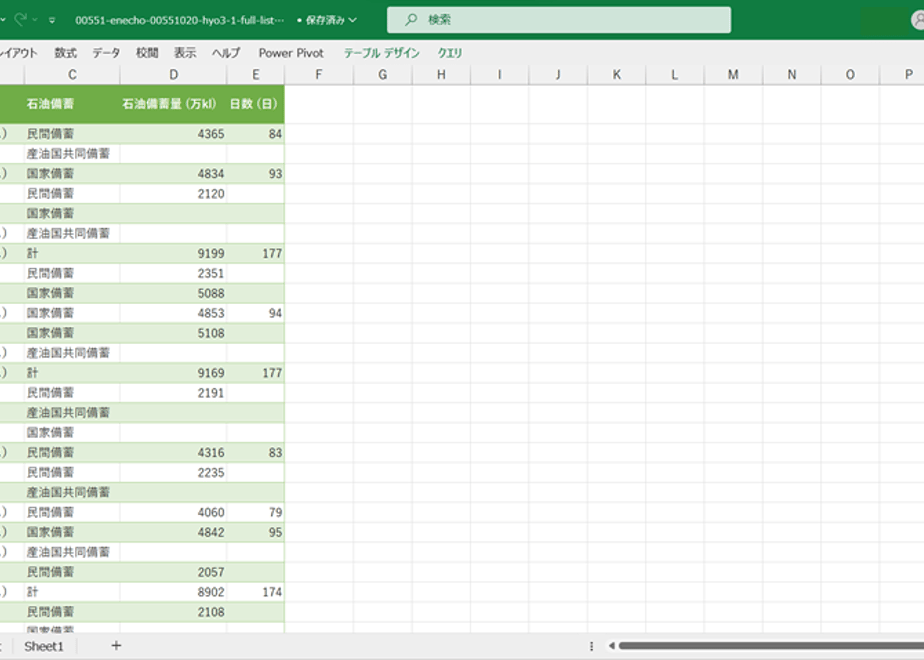
Task: Select cell with value 4060
Action: [173, 512]
